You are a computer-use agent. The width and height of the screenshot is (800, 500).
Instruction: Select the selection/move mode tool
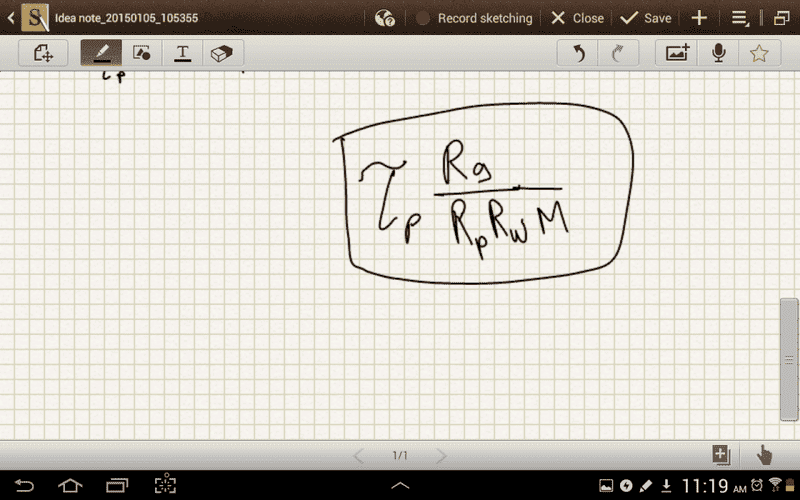pyautogui.click(x=43, y=53)
